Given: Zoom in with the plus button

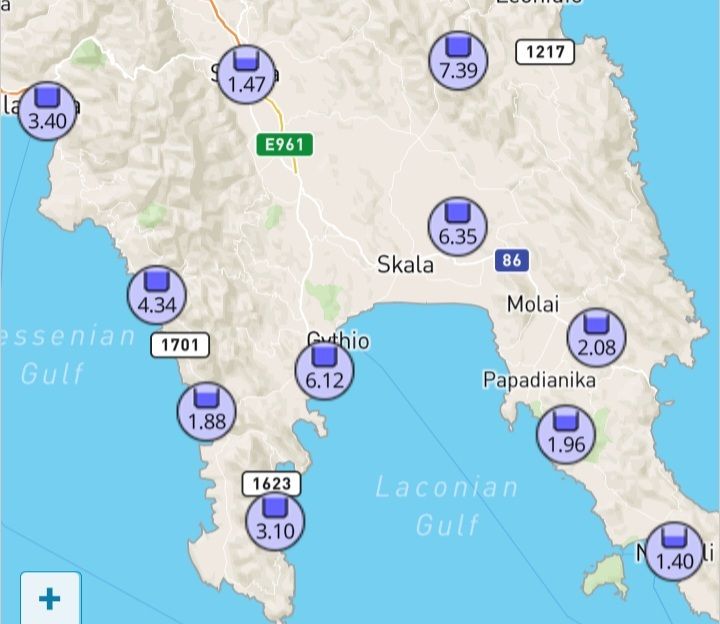Looking at the screenshot, I should (x=51, y=598).
